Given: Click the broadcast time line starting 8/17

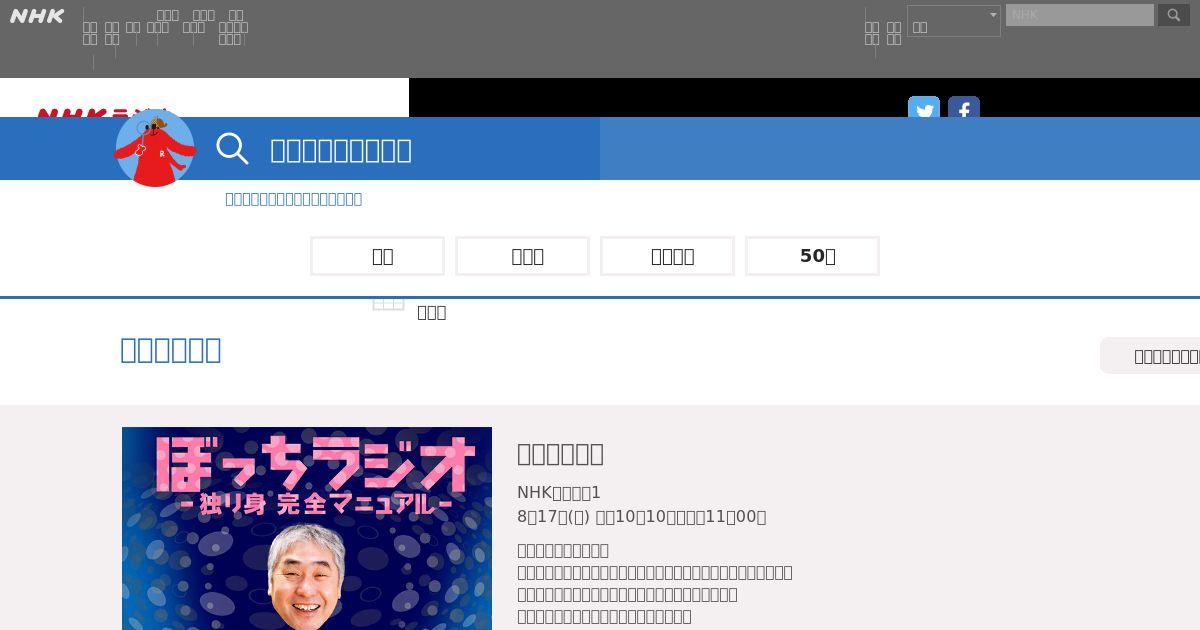Looking at the screenshot, I should click(x=641, y=517).
